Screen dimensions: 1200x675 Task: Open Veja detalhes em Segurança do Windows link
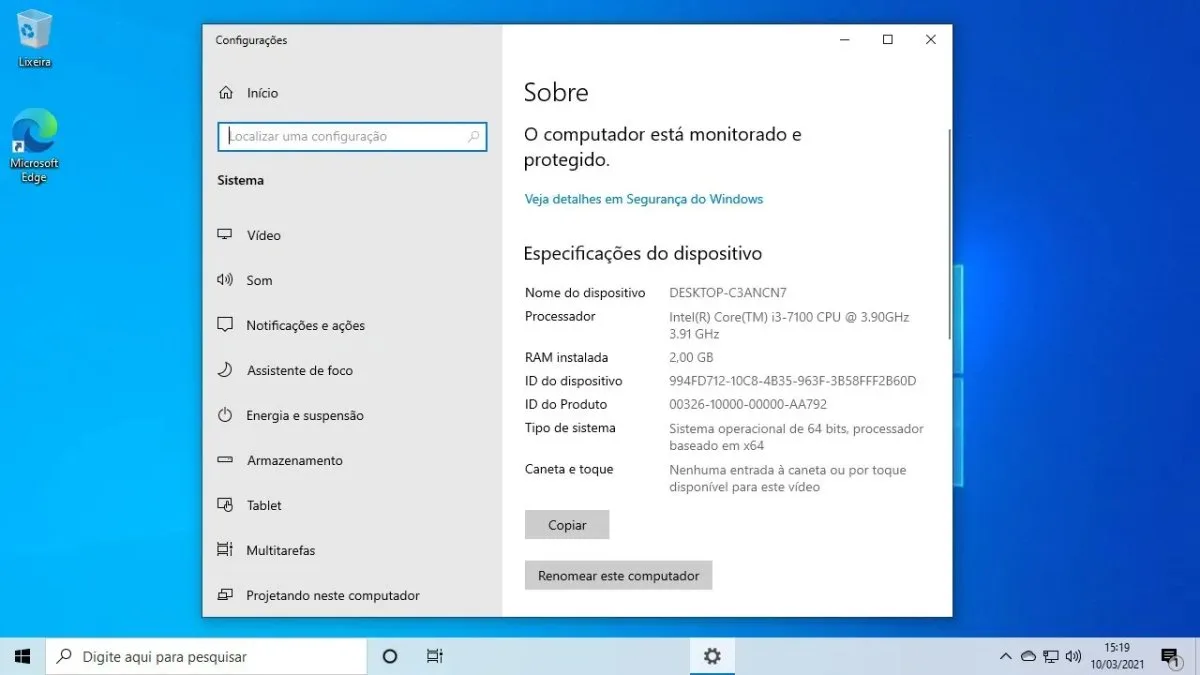[644, 199]
